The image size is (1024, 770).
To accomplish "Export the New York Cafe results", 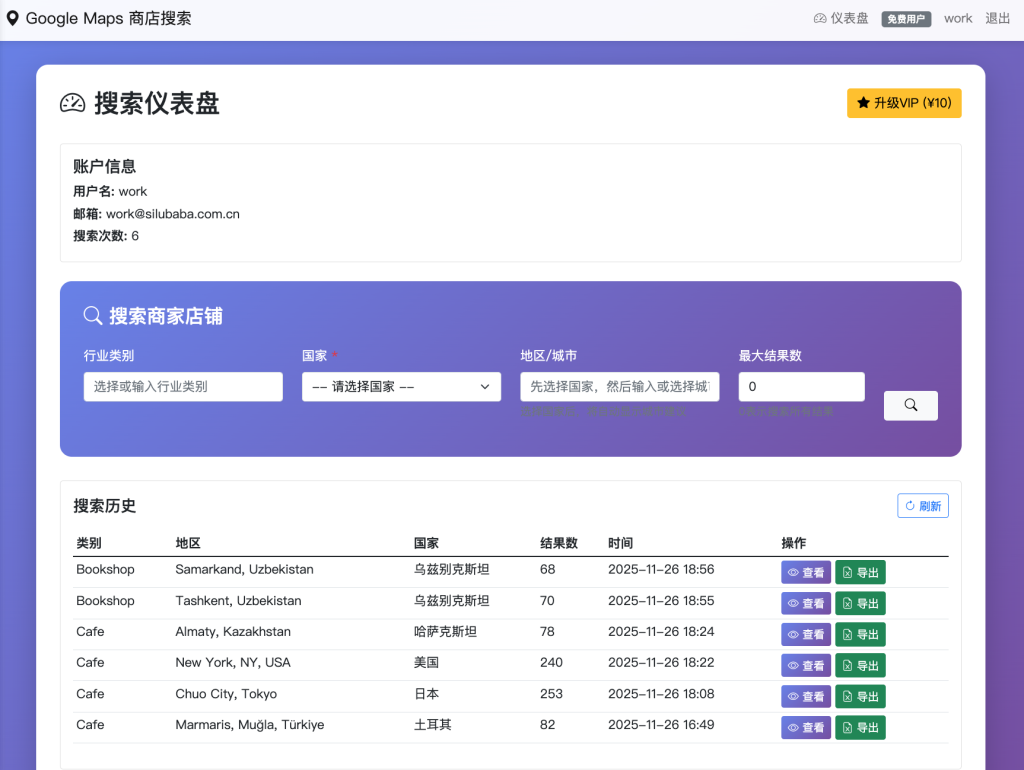I will click(860, 665).
